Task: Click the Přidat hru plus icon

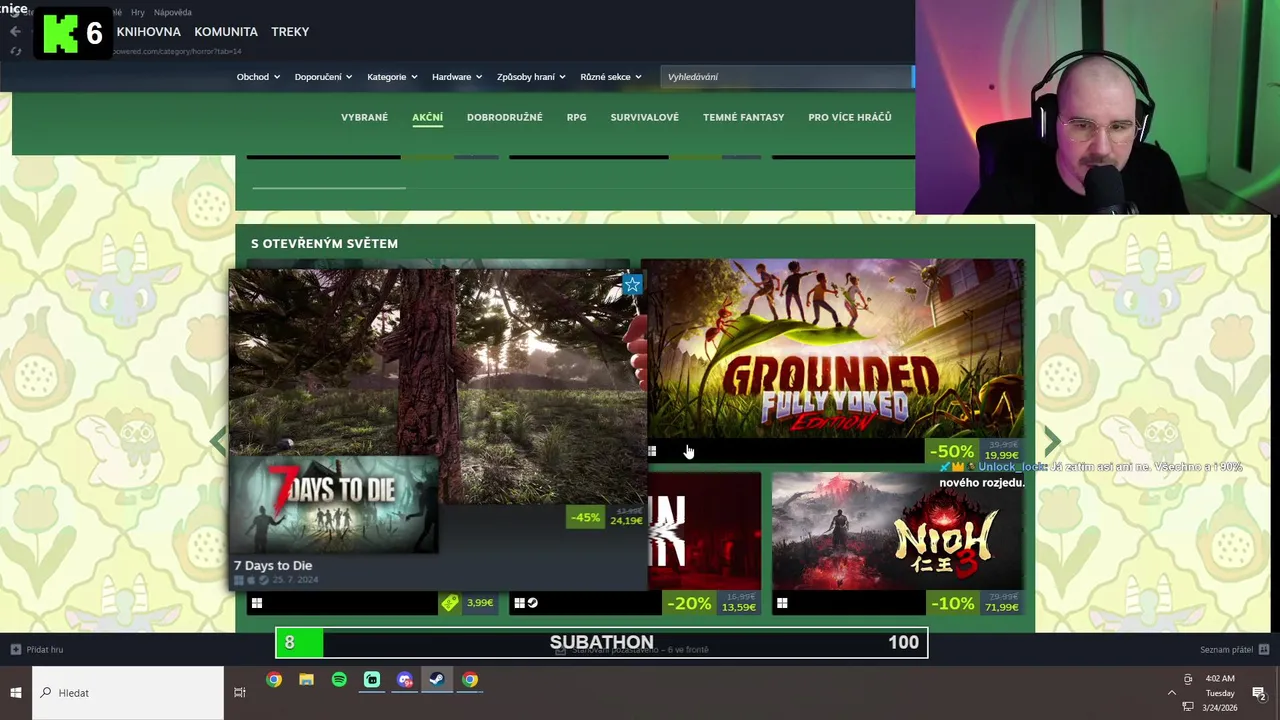Action: pos(15,650)
